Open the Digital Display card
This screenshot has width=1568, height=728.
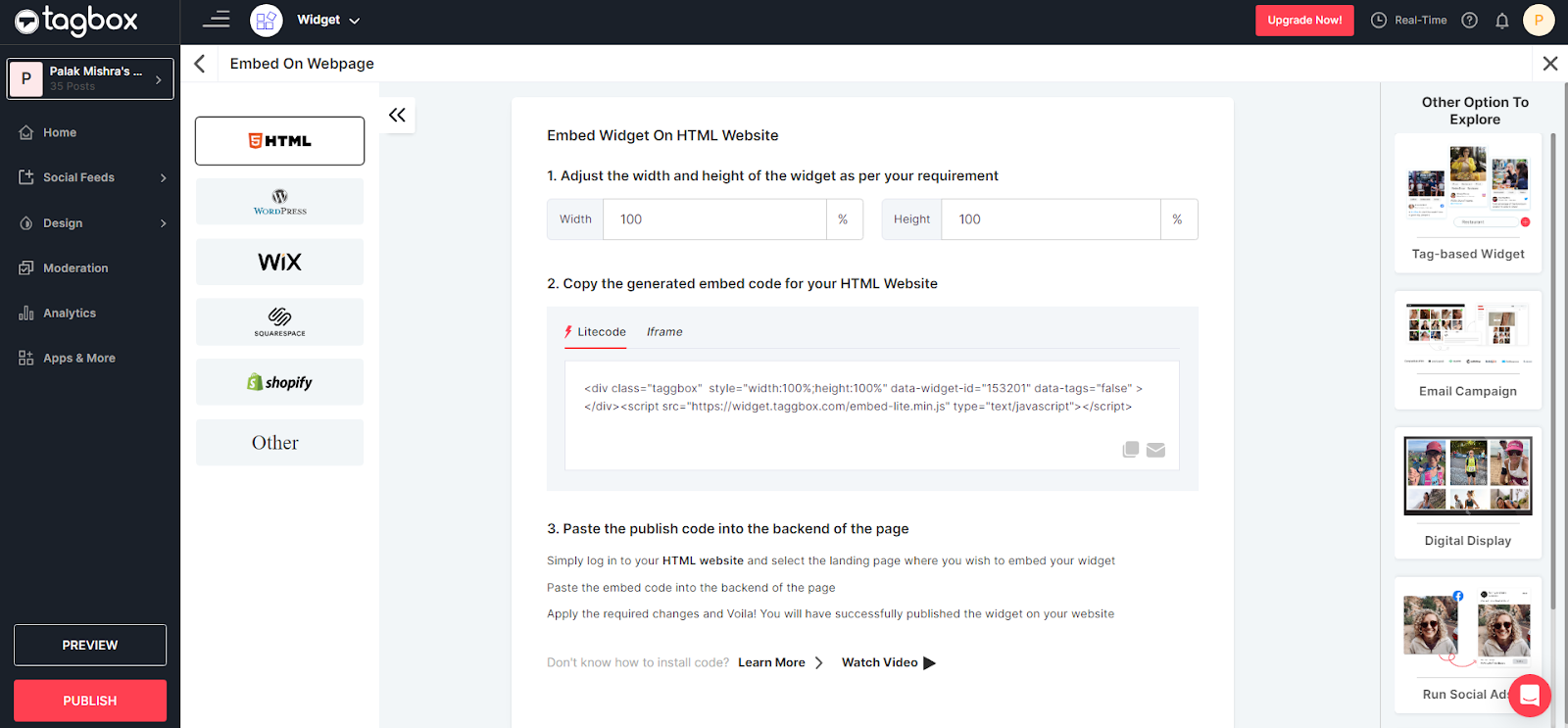(x=1468, y=493)
